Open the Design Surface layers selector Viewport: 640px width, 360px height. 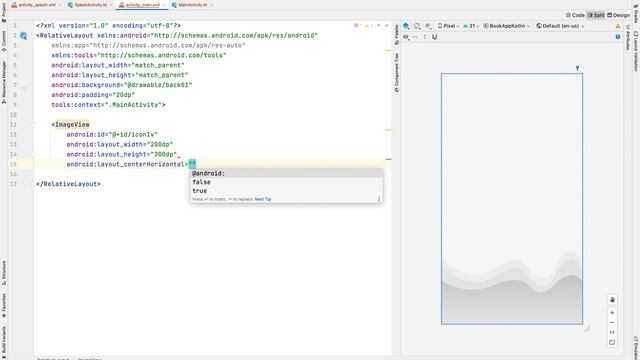point(406,26)
